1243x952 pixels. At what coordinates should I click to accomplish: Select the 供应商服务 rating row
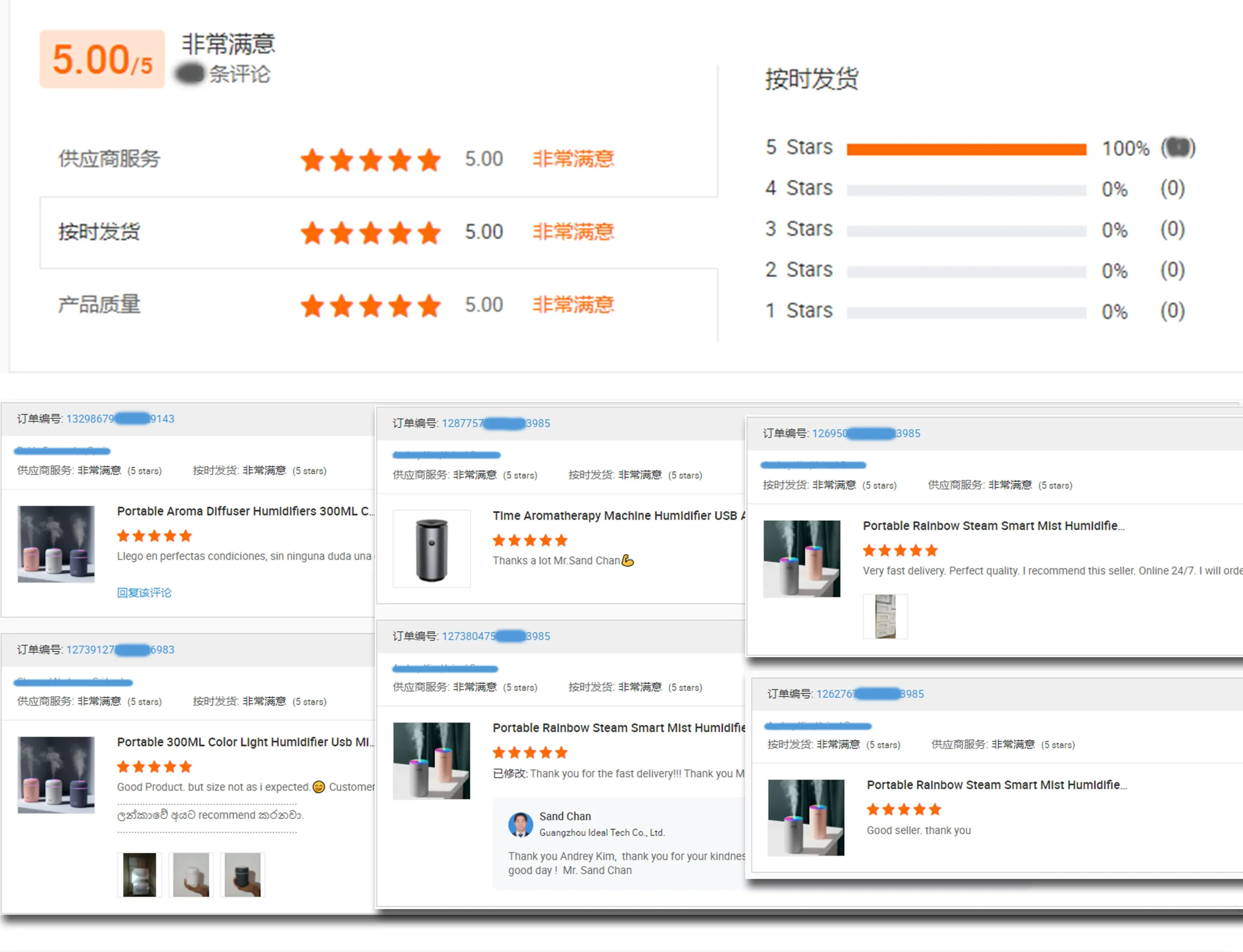[109, 159]
